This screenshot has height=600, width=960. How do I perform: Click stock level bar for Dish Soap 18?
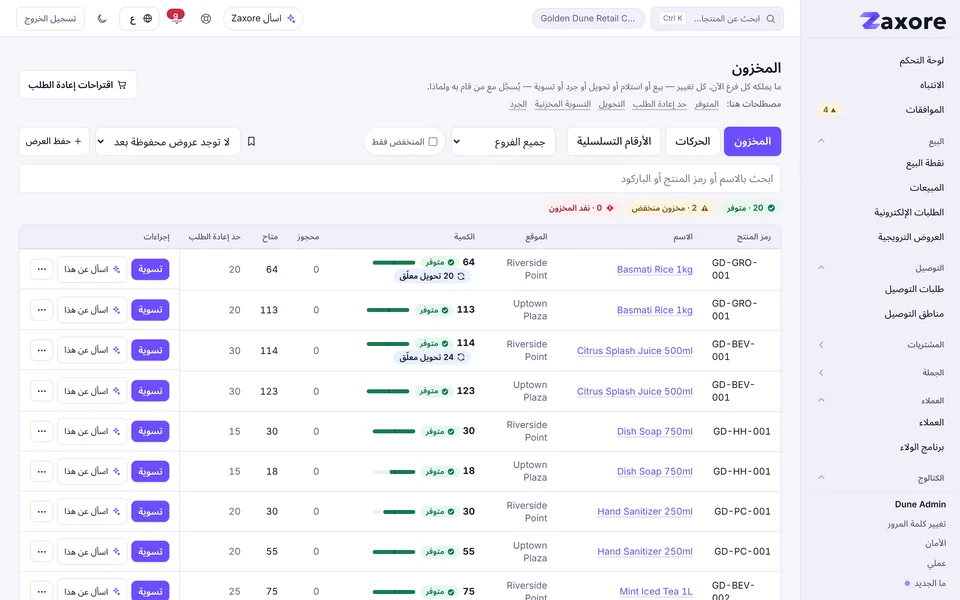pyautogui.click(x=394, y=471)
